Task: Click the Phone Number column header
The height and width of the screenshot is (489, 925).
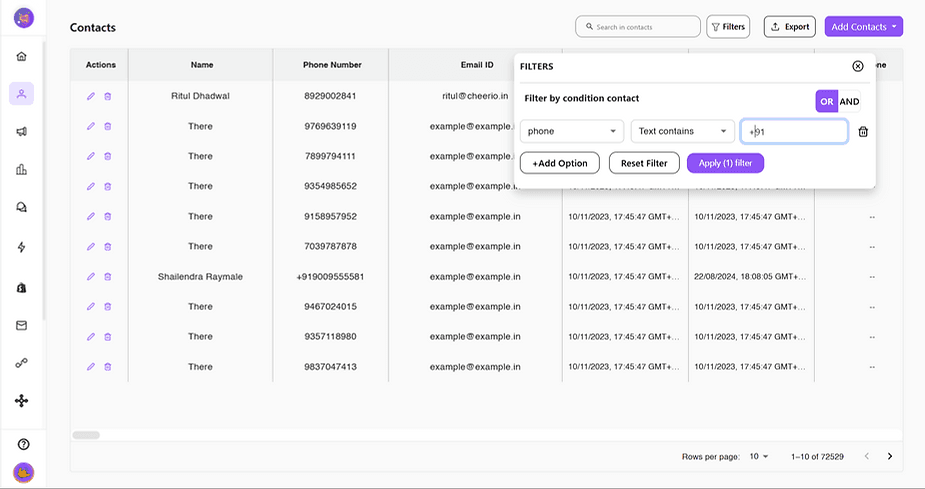Action: [x=332, y=65]
